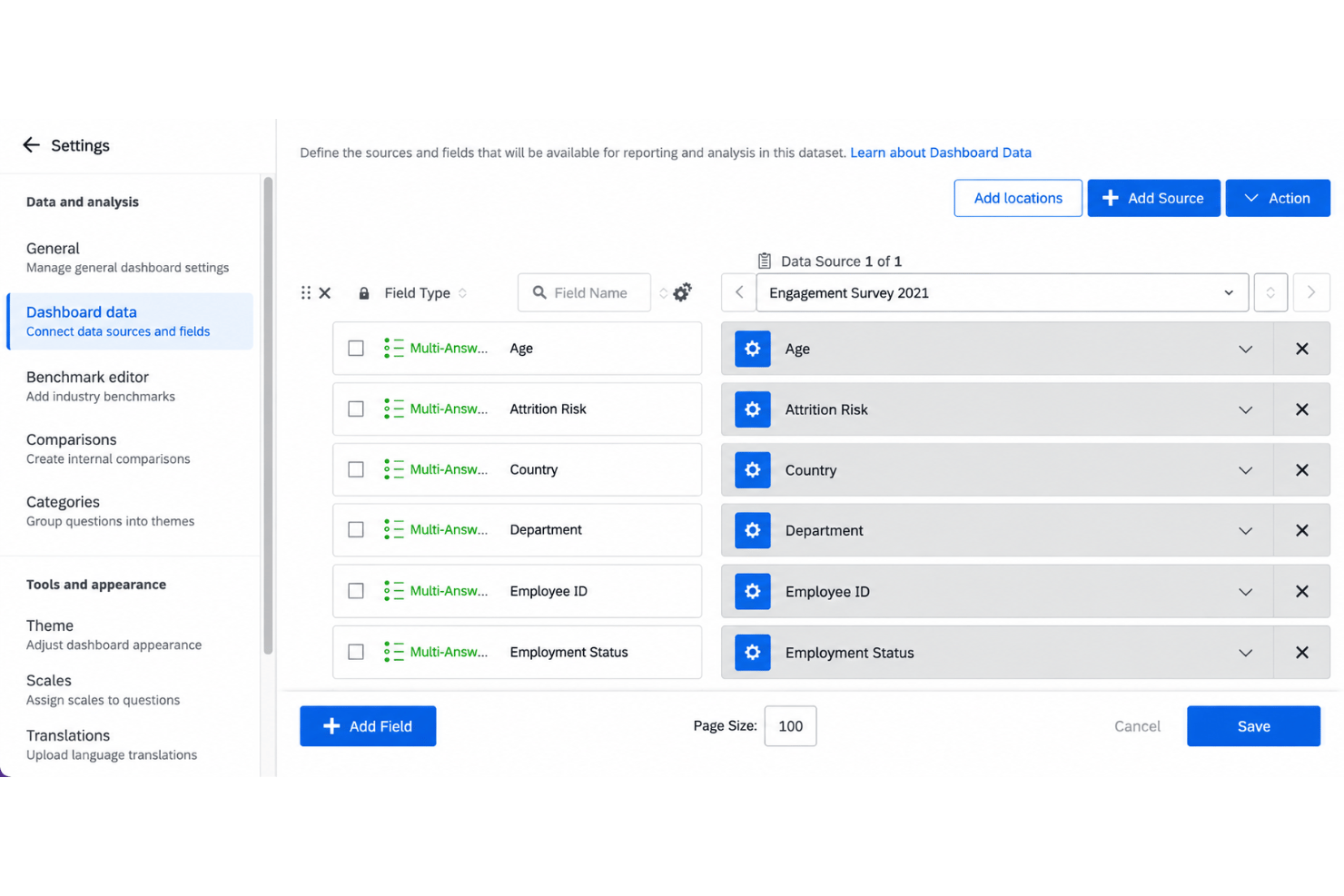This screenshot has width=1344, height=896.
Task: Open Learn about Dashboard Data link
Action: pos(940,153)
